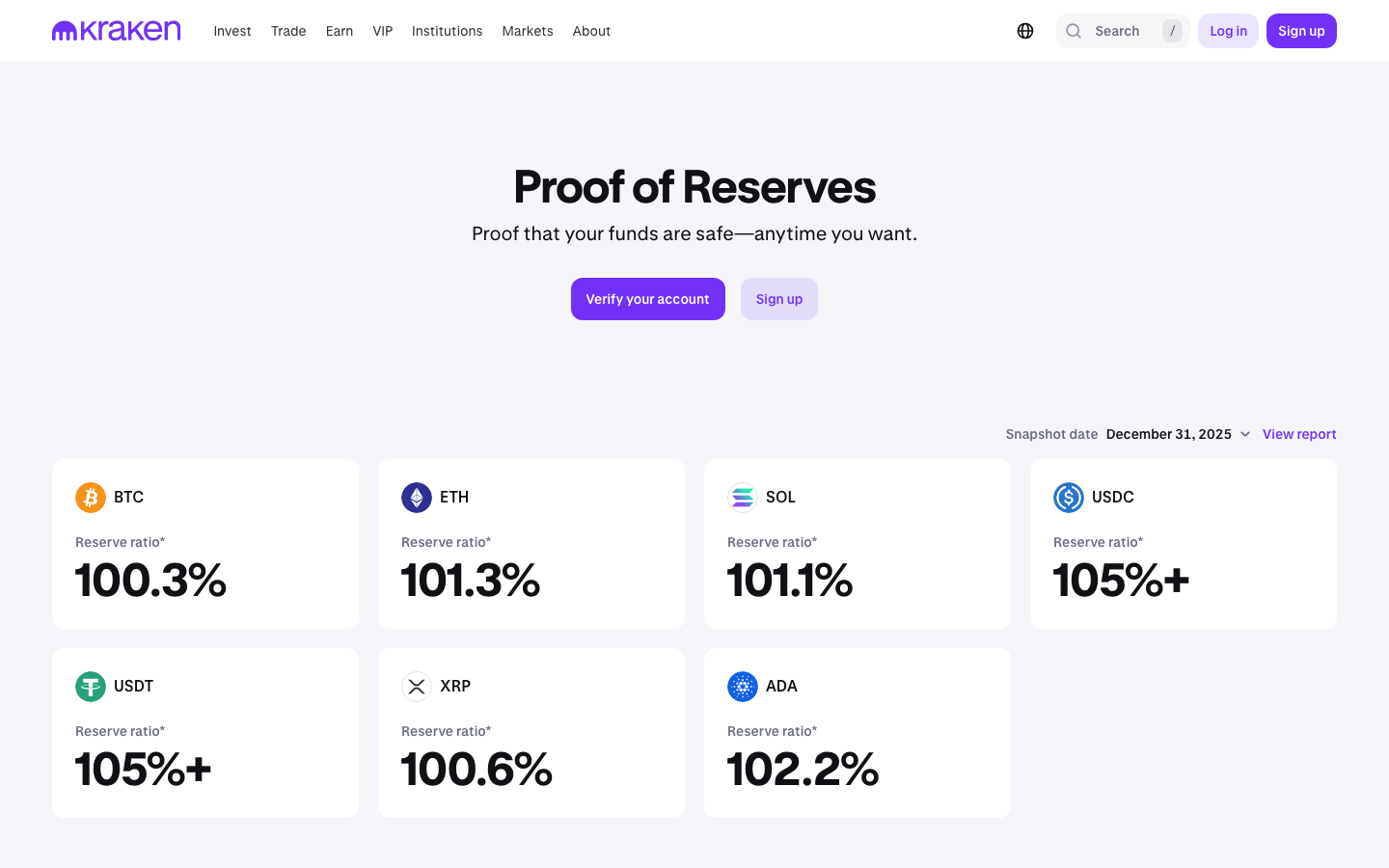This screenshot has height=868, width=1389.
Task: Click the Verify your account button
Action: pos(647,299)
